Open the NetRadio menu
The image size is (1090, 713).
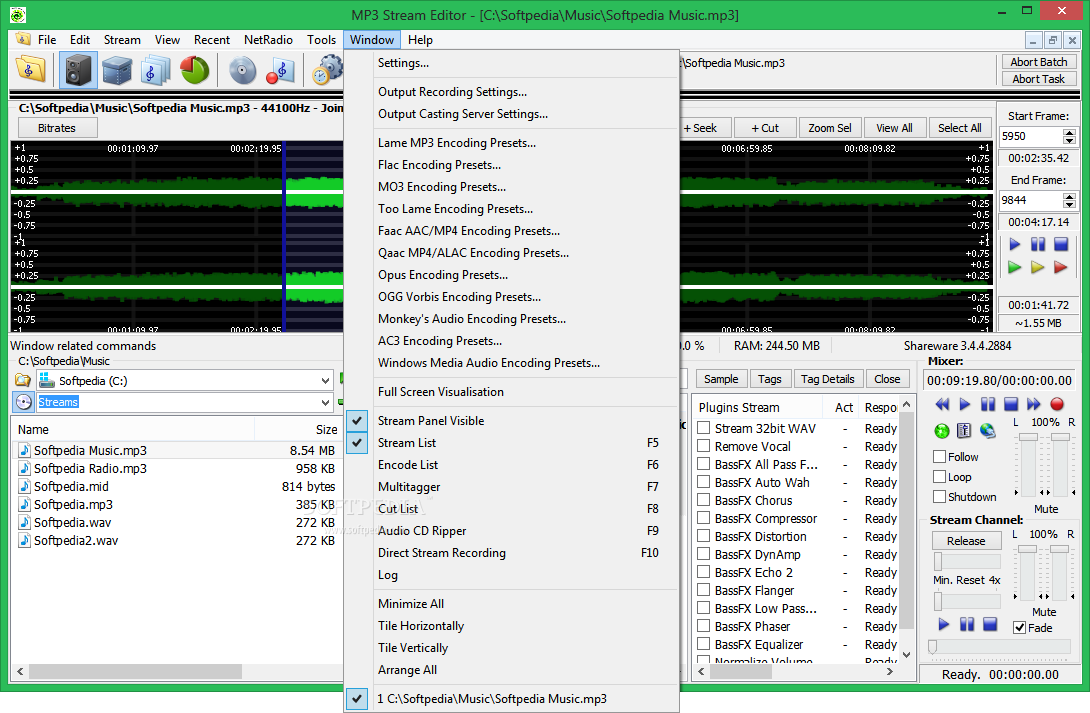[x=268, y=40]
